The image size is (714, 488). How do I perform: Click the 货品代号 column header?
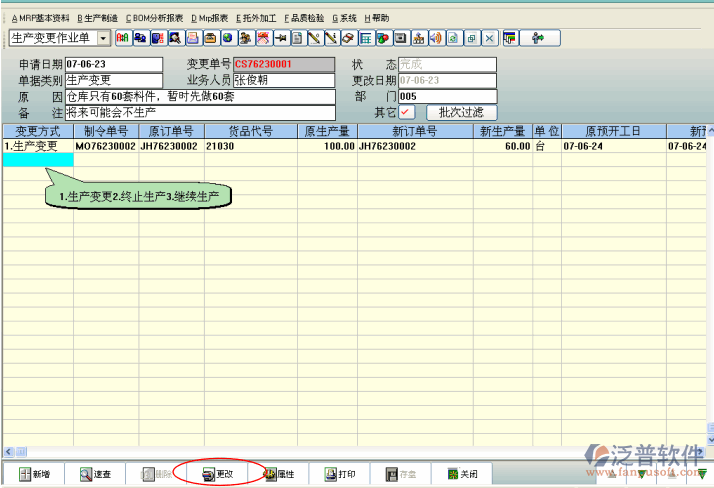[250, 131]
